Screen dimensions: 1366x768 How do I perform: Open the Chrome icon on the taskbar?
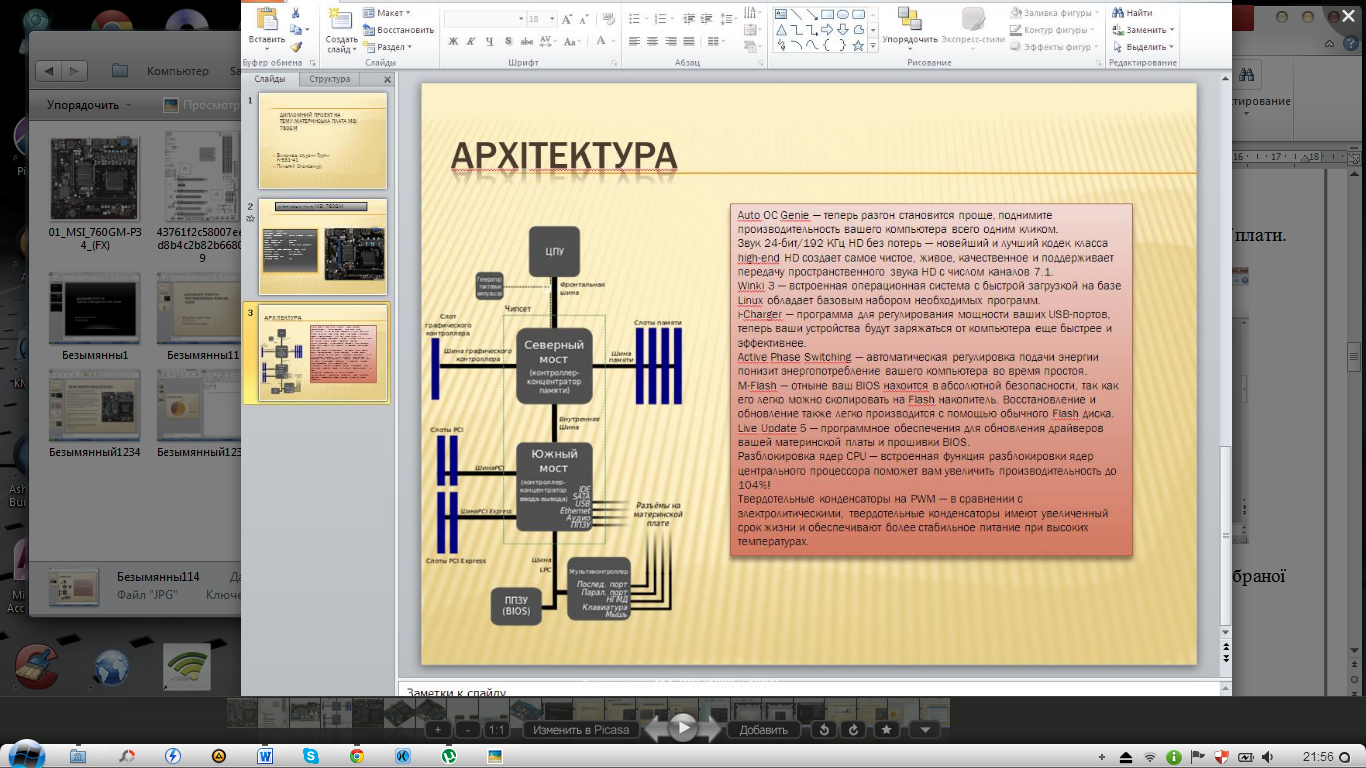coord(357,756)
